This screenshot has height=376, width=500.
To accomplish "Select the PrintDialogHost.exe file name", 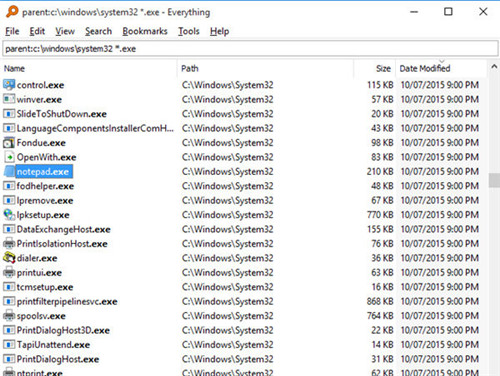I will coord(58,359).
